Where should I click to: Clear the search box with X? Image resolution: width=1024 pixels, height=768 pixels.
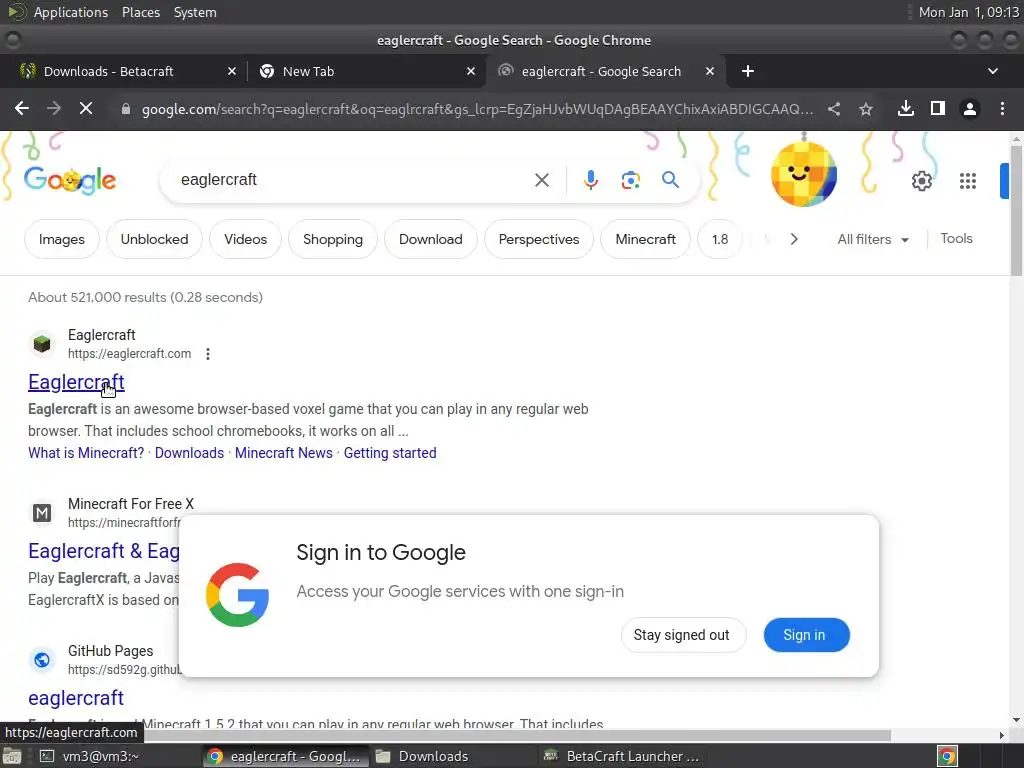tap(541, 180)
